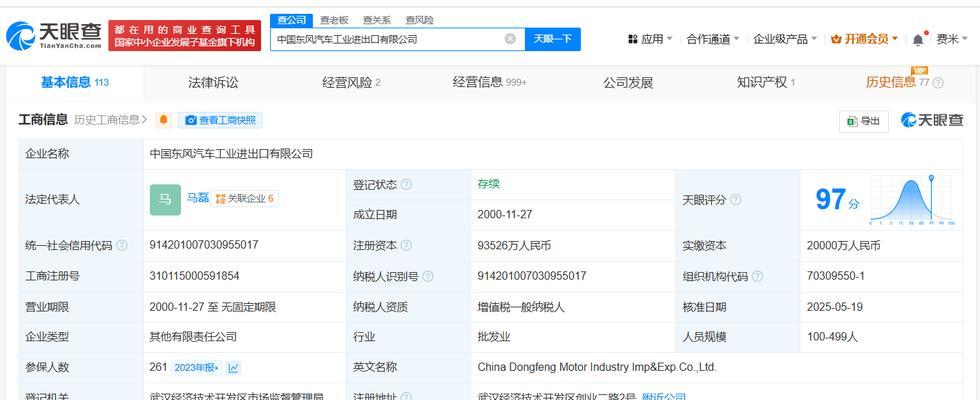Click the 附近公司 link
This screenshot has height=400, width=980.
tap(664, 396)
